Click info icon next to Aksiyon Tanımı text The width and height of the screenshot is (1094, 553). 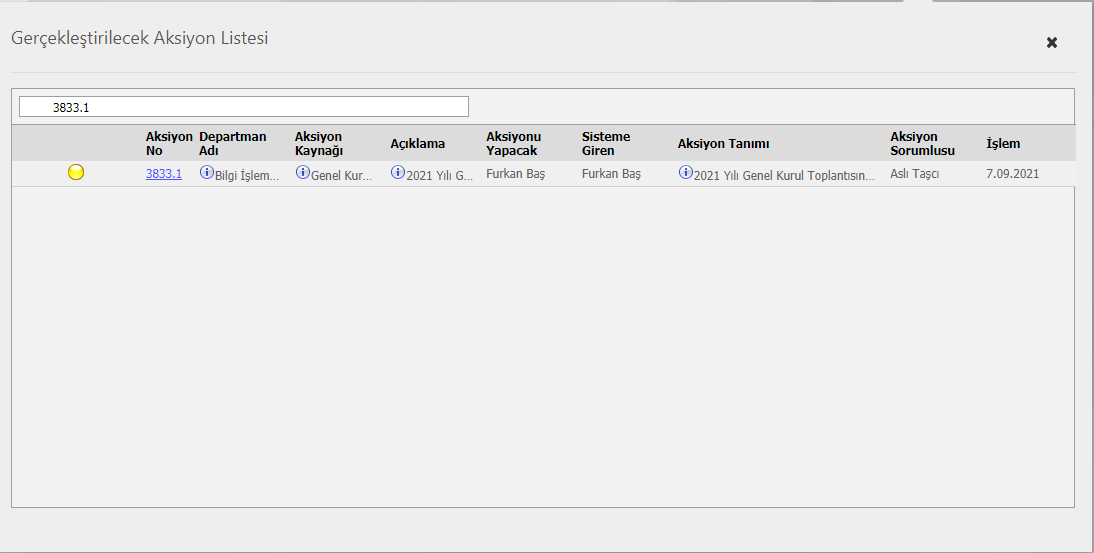[x=685, y=173]
